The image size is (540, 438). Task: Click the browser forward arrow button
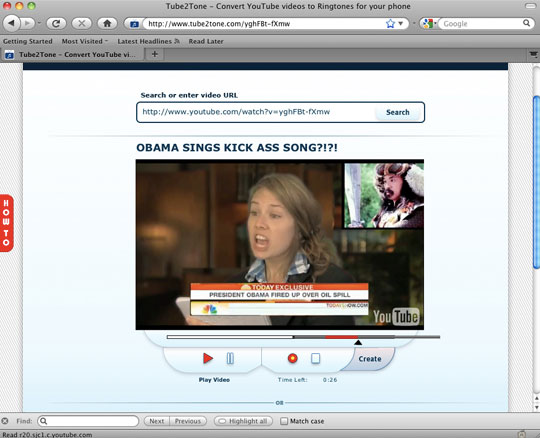(x=28, y=23)
